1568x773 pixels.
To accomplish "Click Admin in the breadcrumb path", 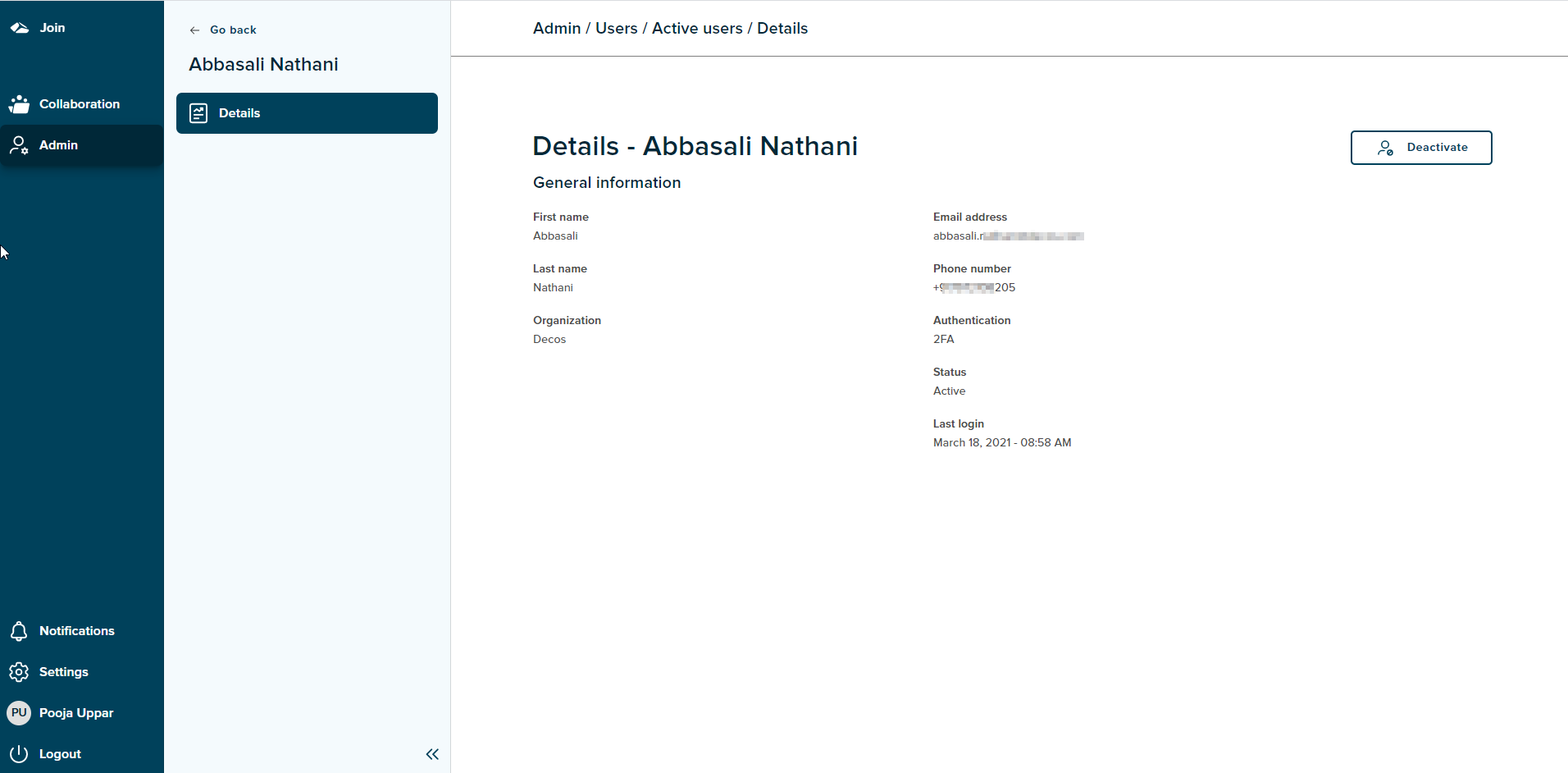I will tap(557, 29).
